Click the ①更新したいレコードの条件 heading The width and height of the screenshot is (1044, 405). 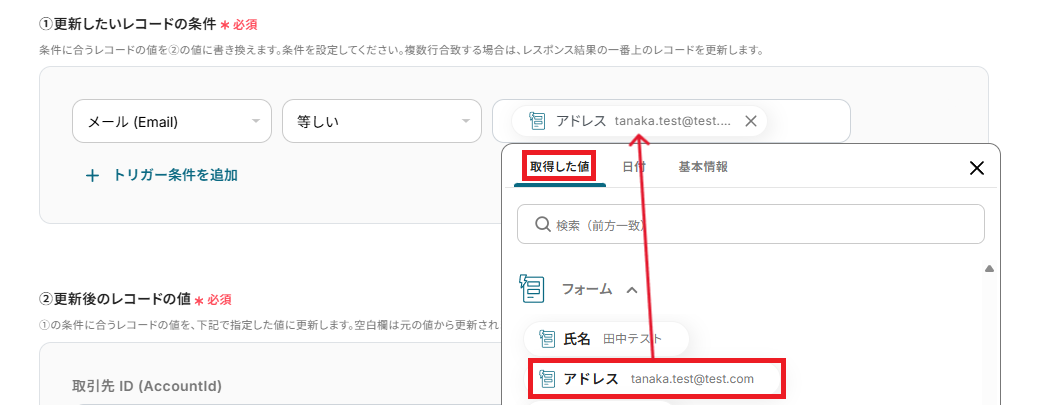pos(127,25)
